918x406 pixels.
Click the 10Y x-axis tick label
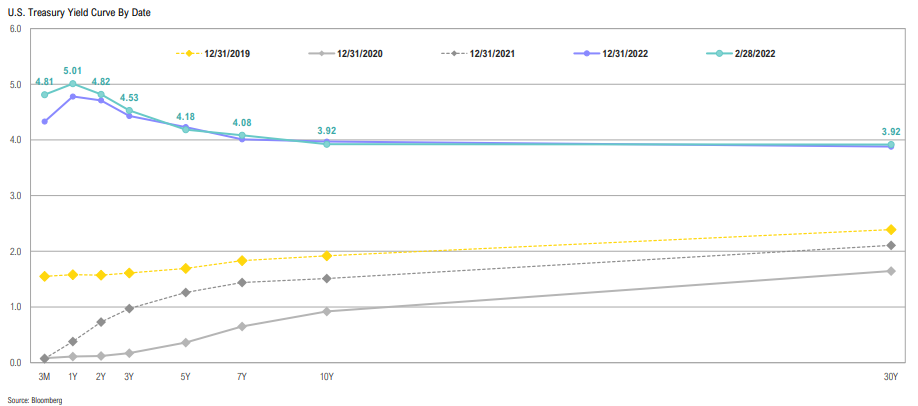tap(327, 377)
